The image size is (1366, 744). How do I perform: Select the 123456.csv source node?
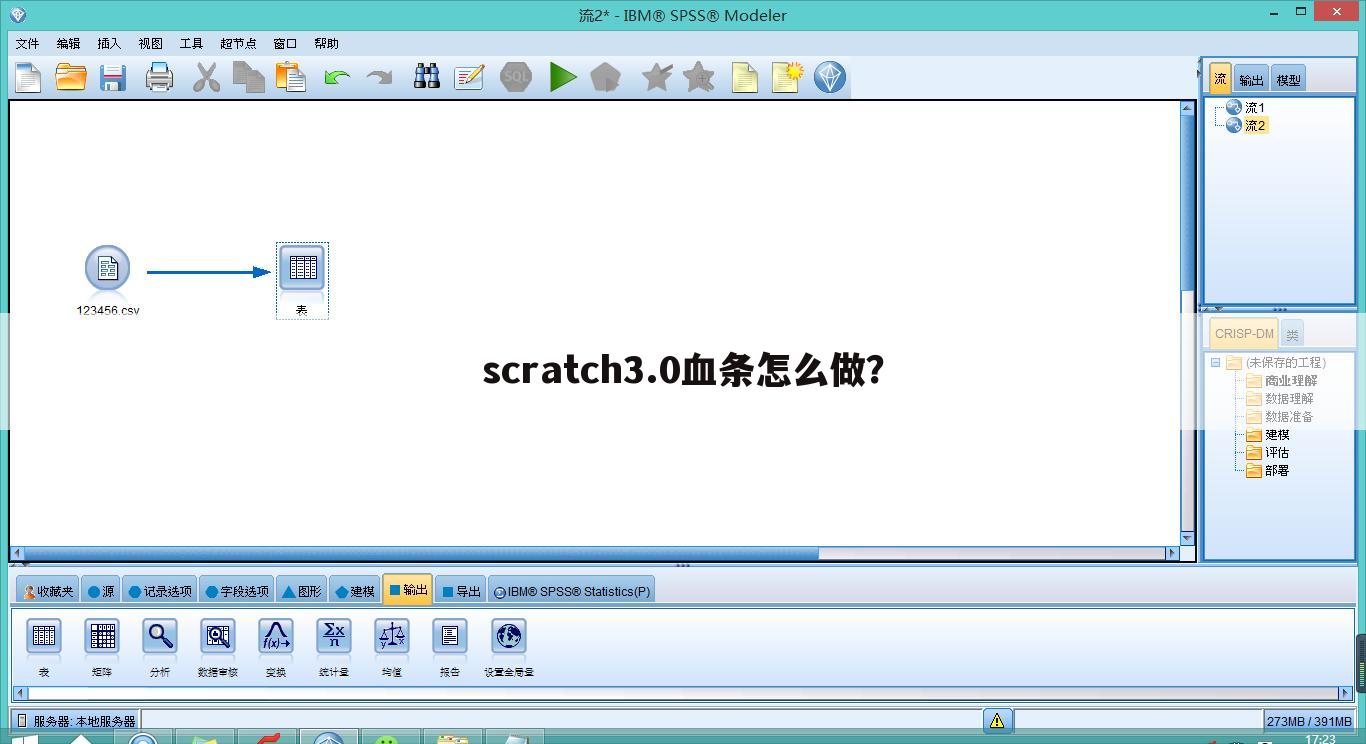tap(107, 269)
